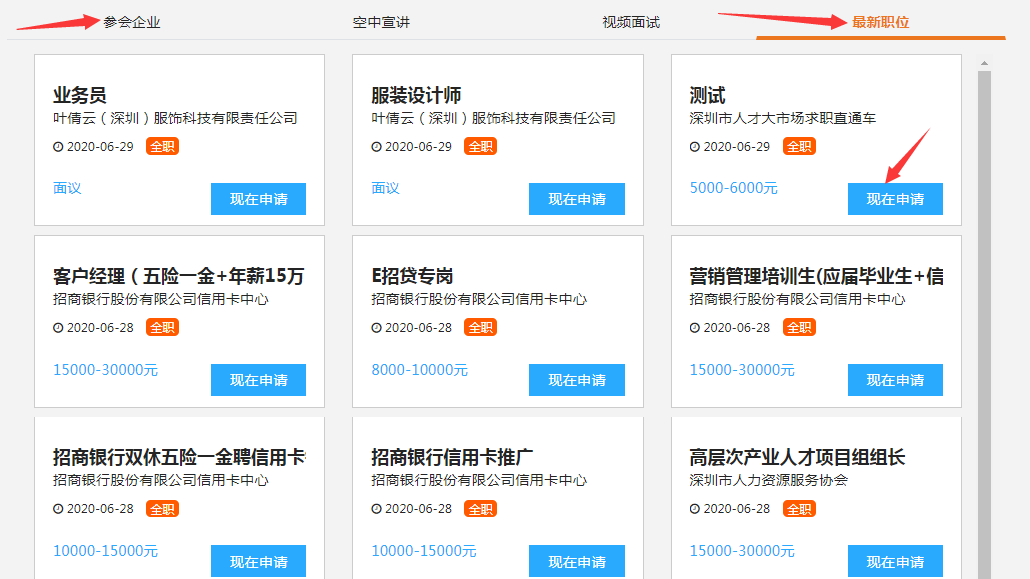This screenshot has height=579, width=1030.
Task: Open 招商银行信用卡推广 job title
Action: point(452,457)
